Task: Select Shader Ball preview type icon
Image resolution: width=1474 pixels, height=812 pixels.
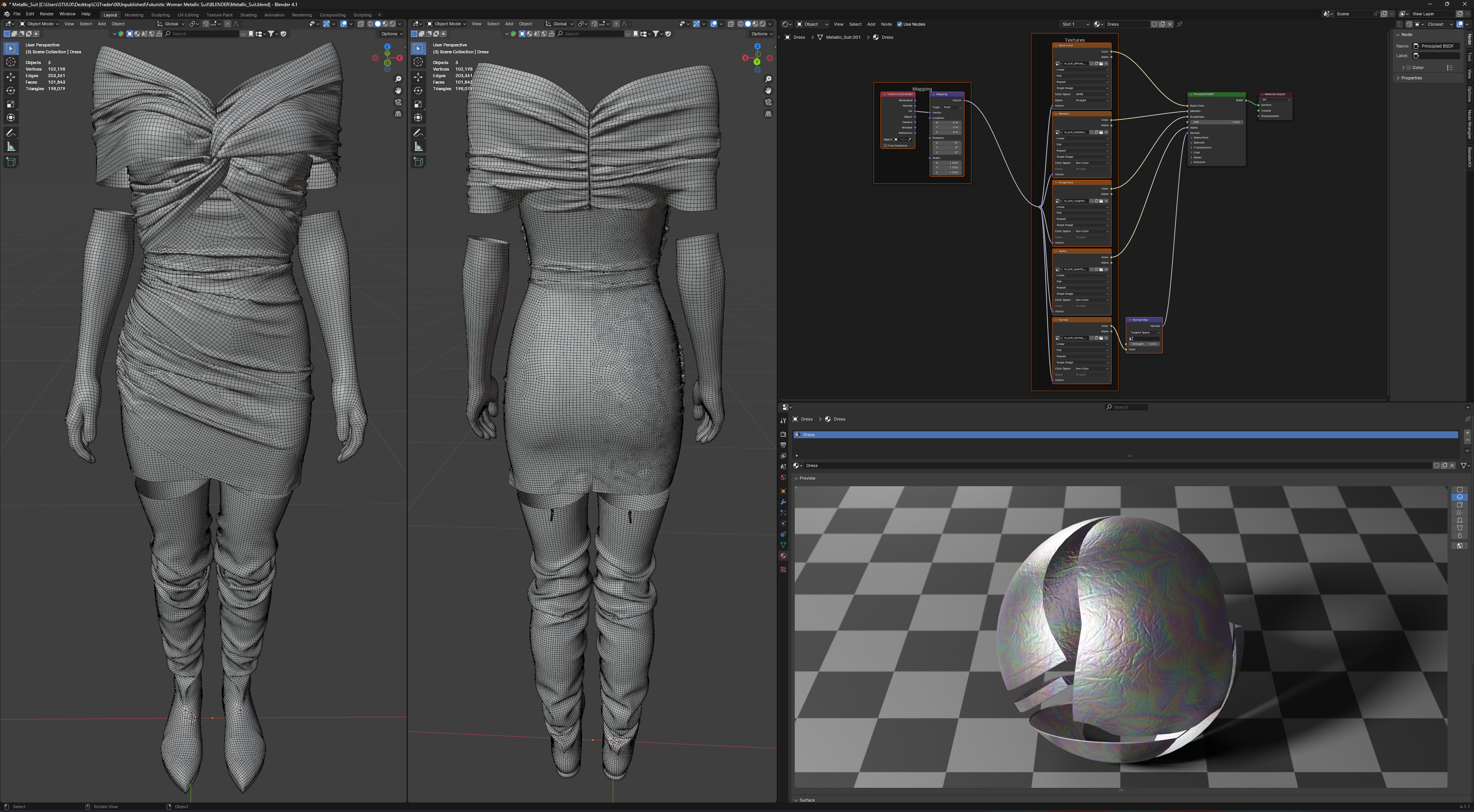Action: pyautogui.click(x=1460, y=520)
